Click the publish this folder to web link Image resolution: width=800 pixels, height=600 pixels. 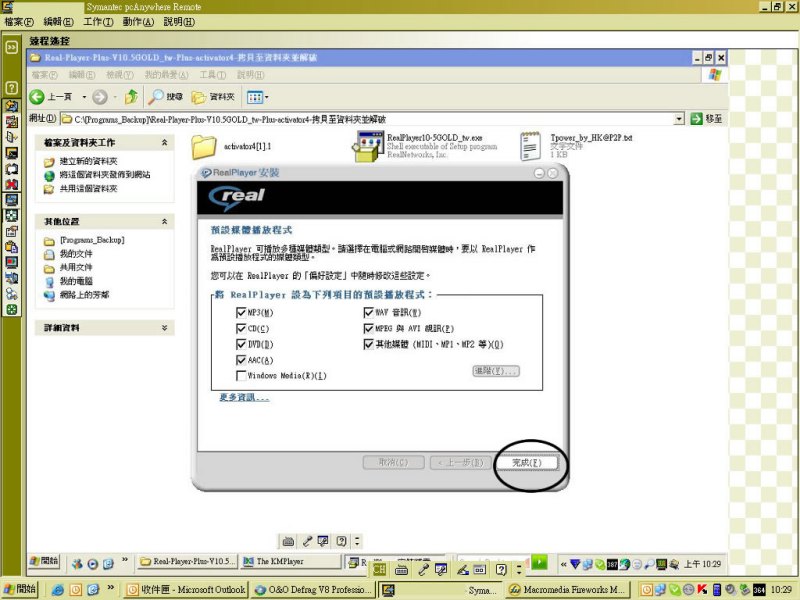coord(105,174)
